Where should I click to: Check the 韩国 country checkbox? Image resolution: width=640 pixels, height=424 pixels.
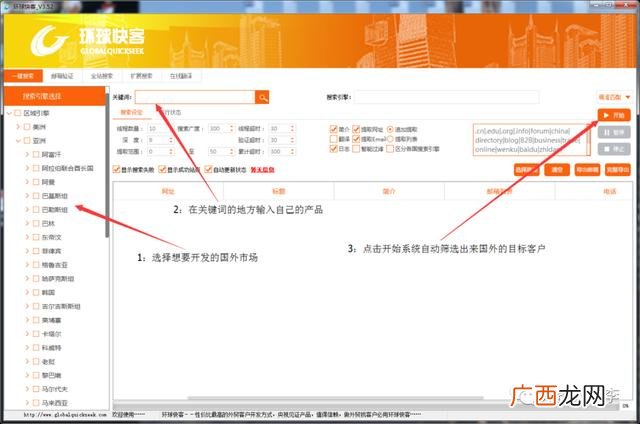click(x=36, y=292)
